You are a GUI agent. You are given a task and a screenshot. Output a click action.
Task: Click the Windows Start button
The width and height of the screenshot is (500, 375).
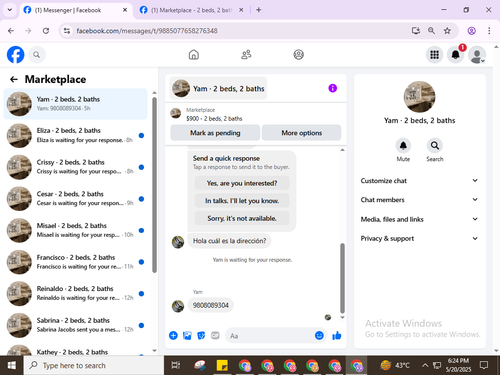pyautogui.click(x=12, y=365)
